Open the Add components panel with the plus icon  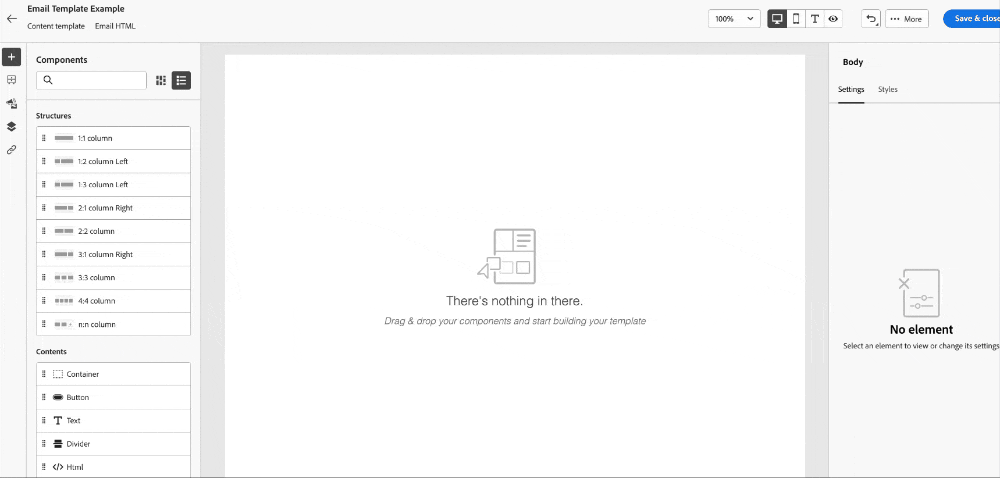tap(11, 57)
